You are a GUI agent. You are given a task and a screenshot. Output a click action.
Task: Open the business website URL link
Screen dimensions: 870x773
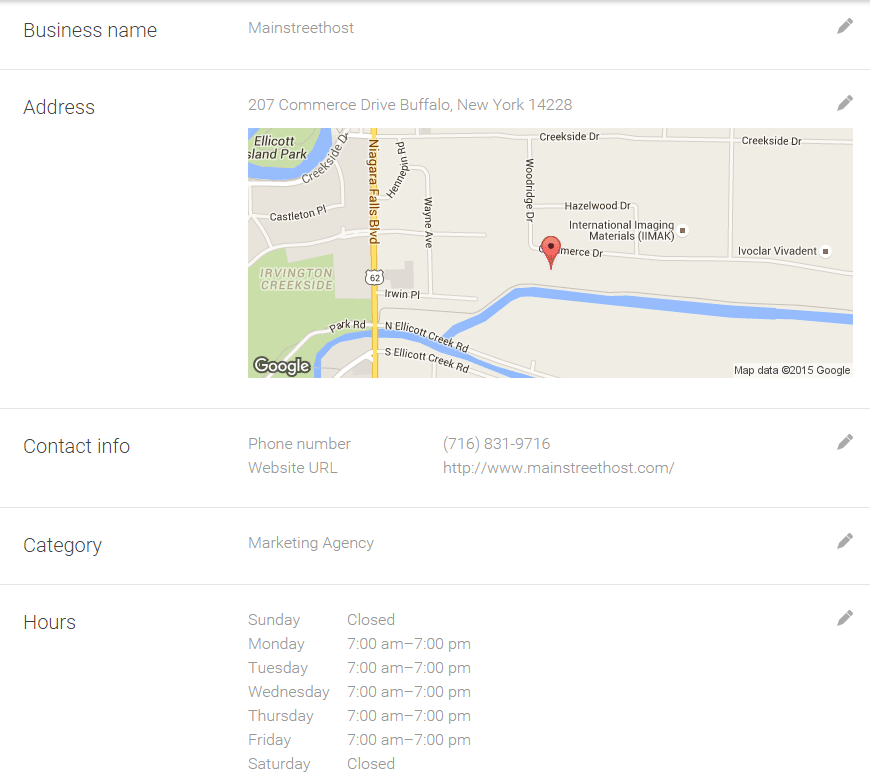pyautogui.click(x=558, y=467)
